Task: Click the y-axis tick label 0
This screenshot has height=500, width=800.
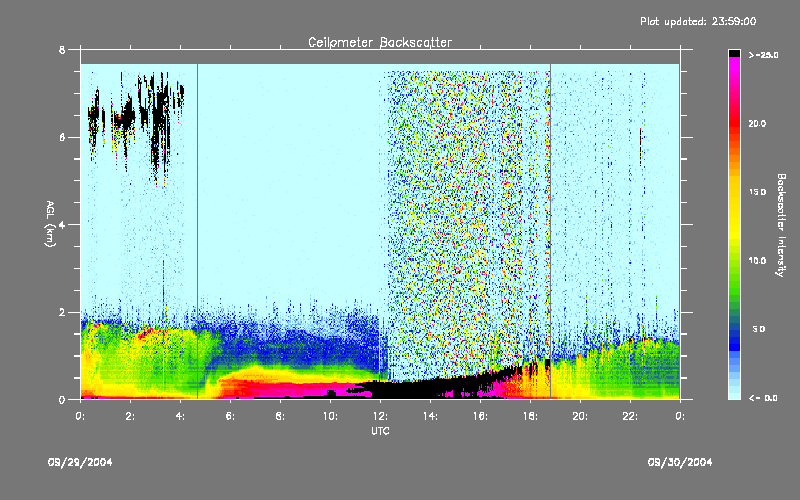Action: pos(62,400)
